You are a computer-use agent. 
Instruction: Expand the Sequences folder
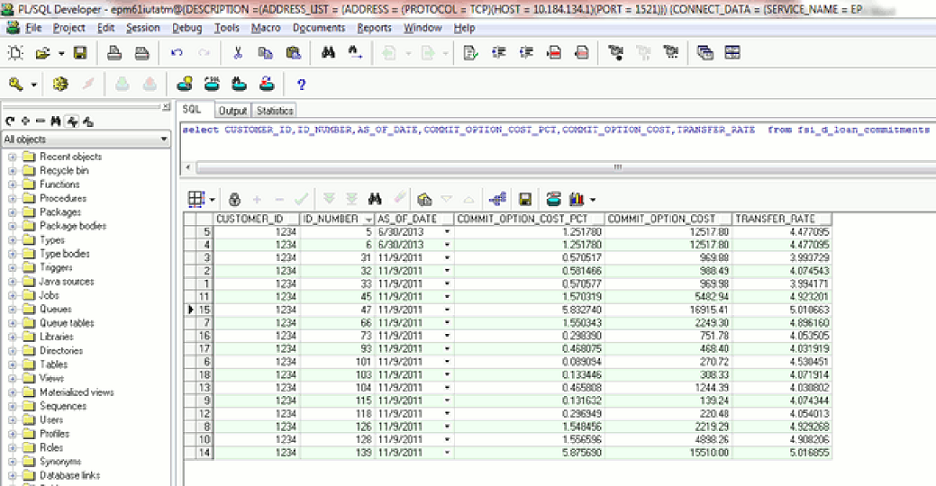click(x=12, y=406)
